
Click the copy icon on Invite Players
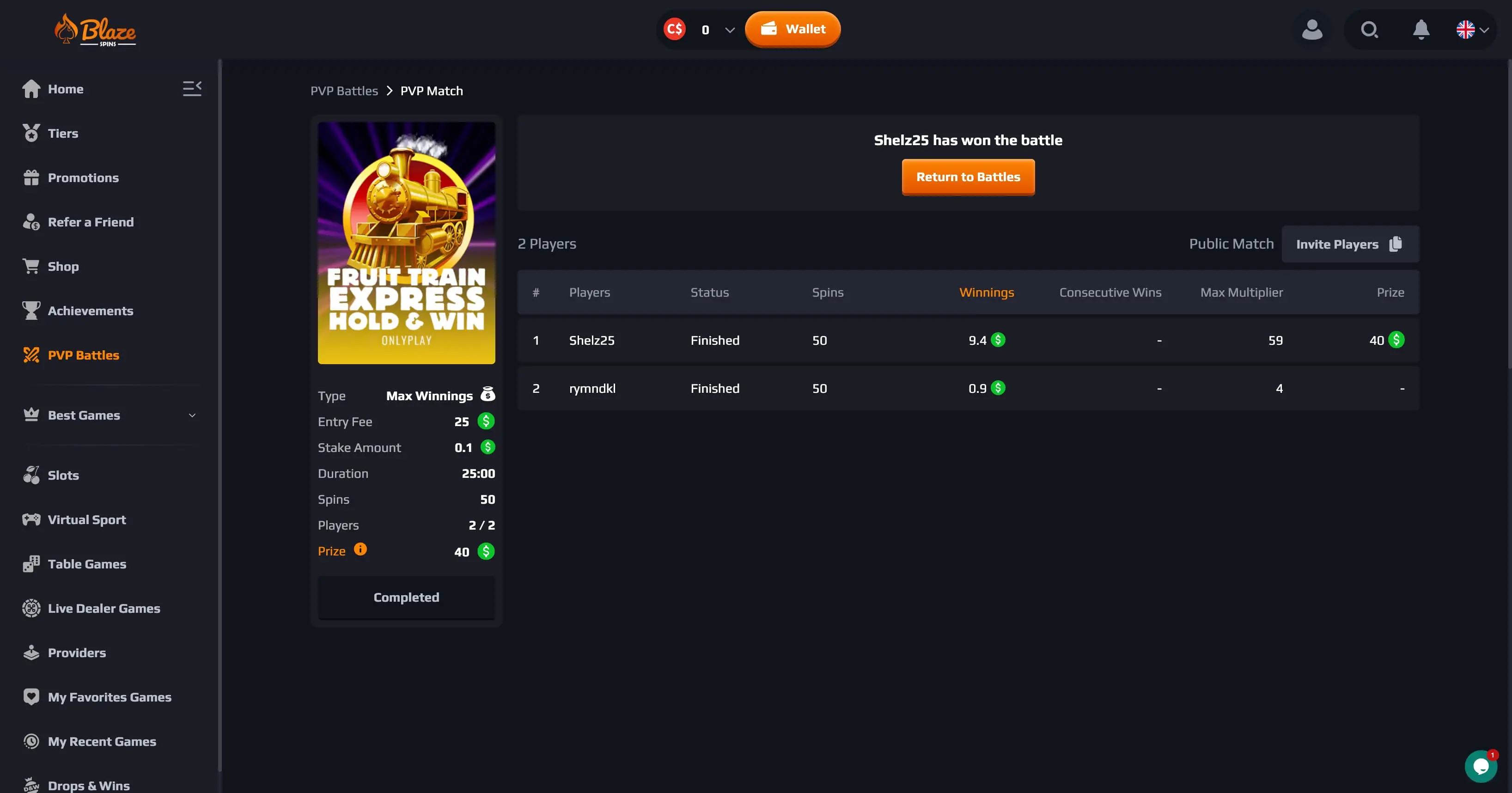point(1396,244)
